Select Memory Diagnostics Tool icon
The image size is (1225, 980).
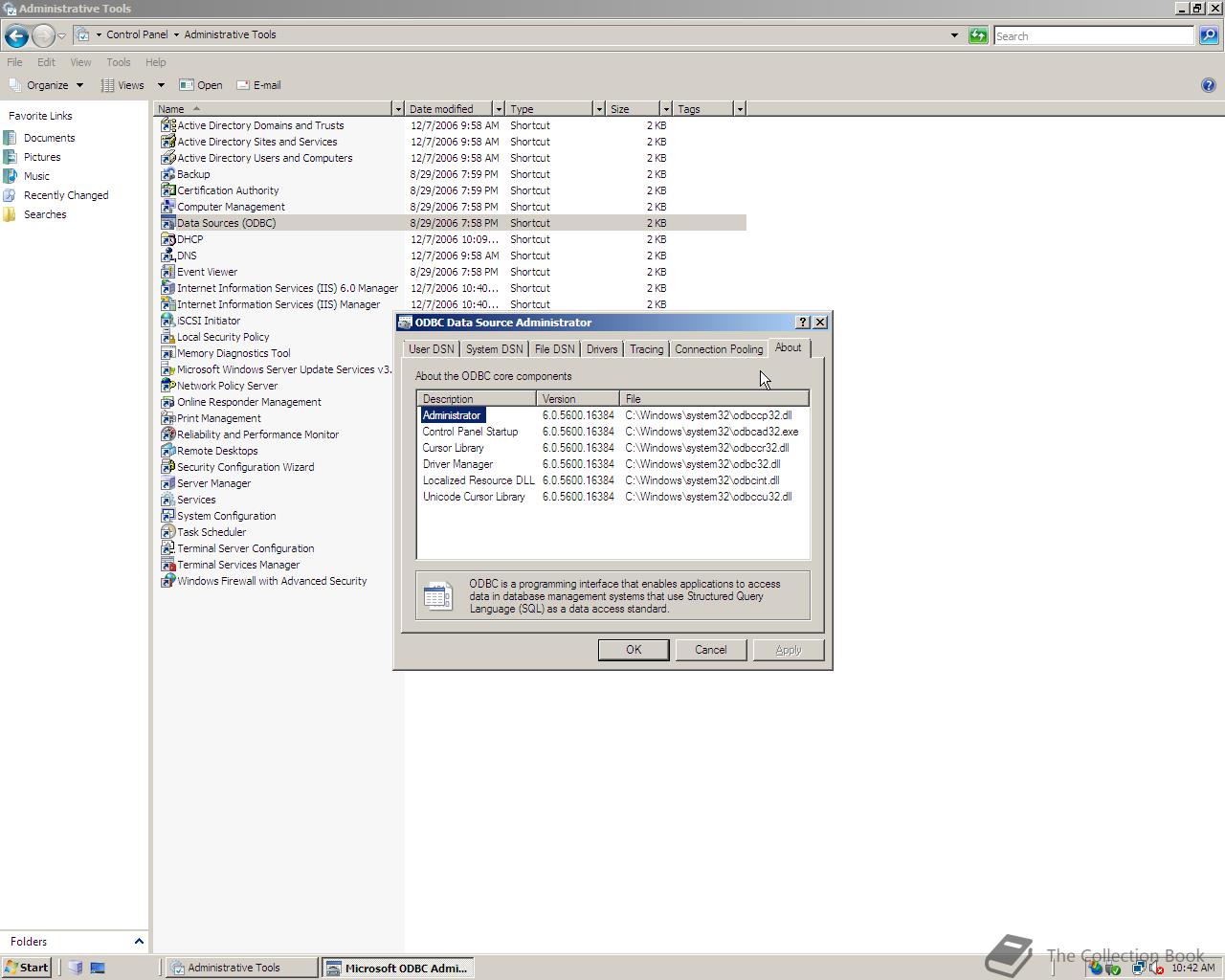coord(168,353)
